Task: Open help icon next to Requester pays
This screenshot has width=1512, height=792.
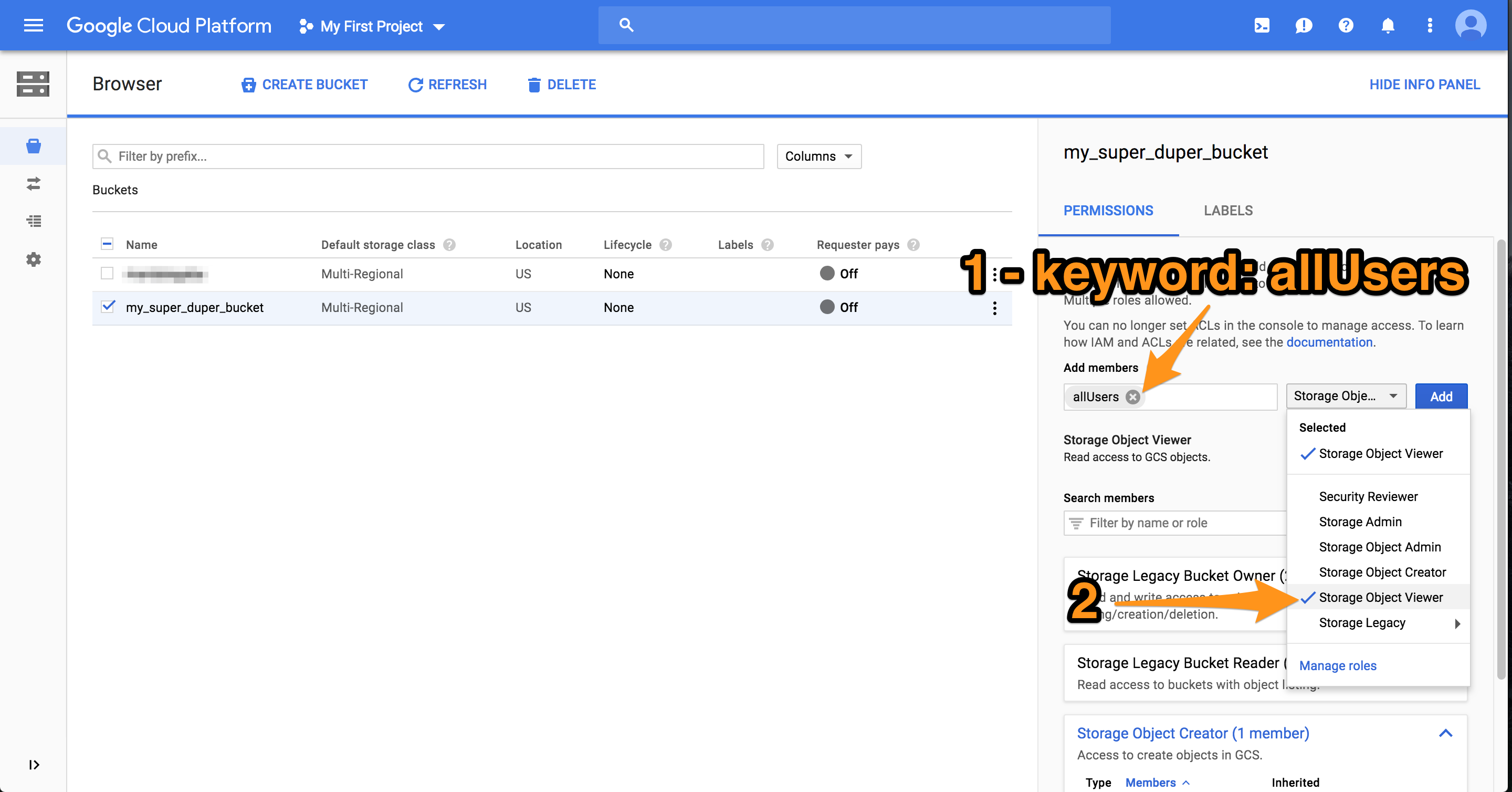Action: pyautogui.click(x=913, y=245)
